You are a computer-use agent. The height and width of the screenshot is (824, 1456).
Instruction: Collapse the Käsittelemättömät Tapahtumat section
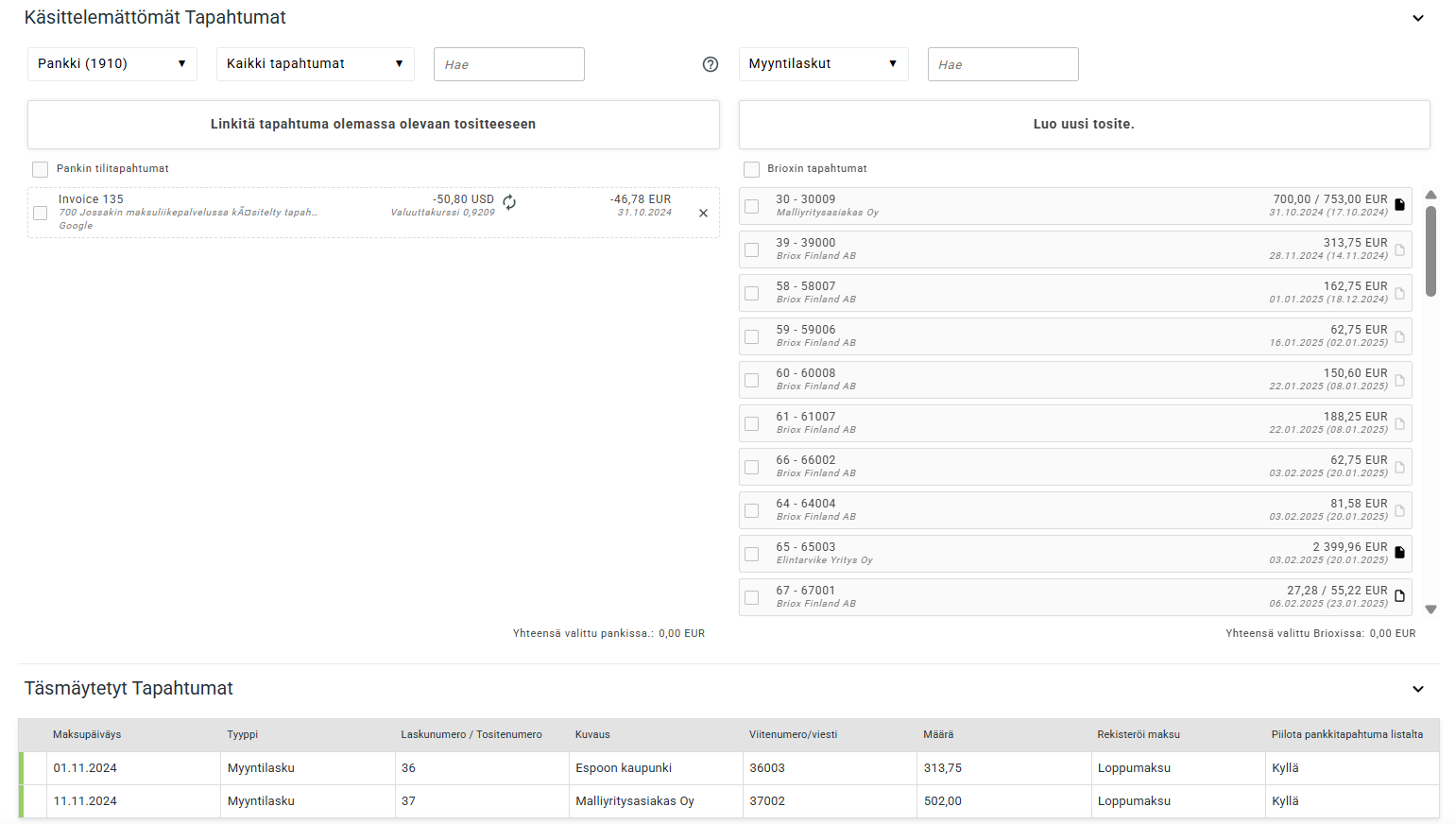tap(1417, 18)
